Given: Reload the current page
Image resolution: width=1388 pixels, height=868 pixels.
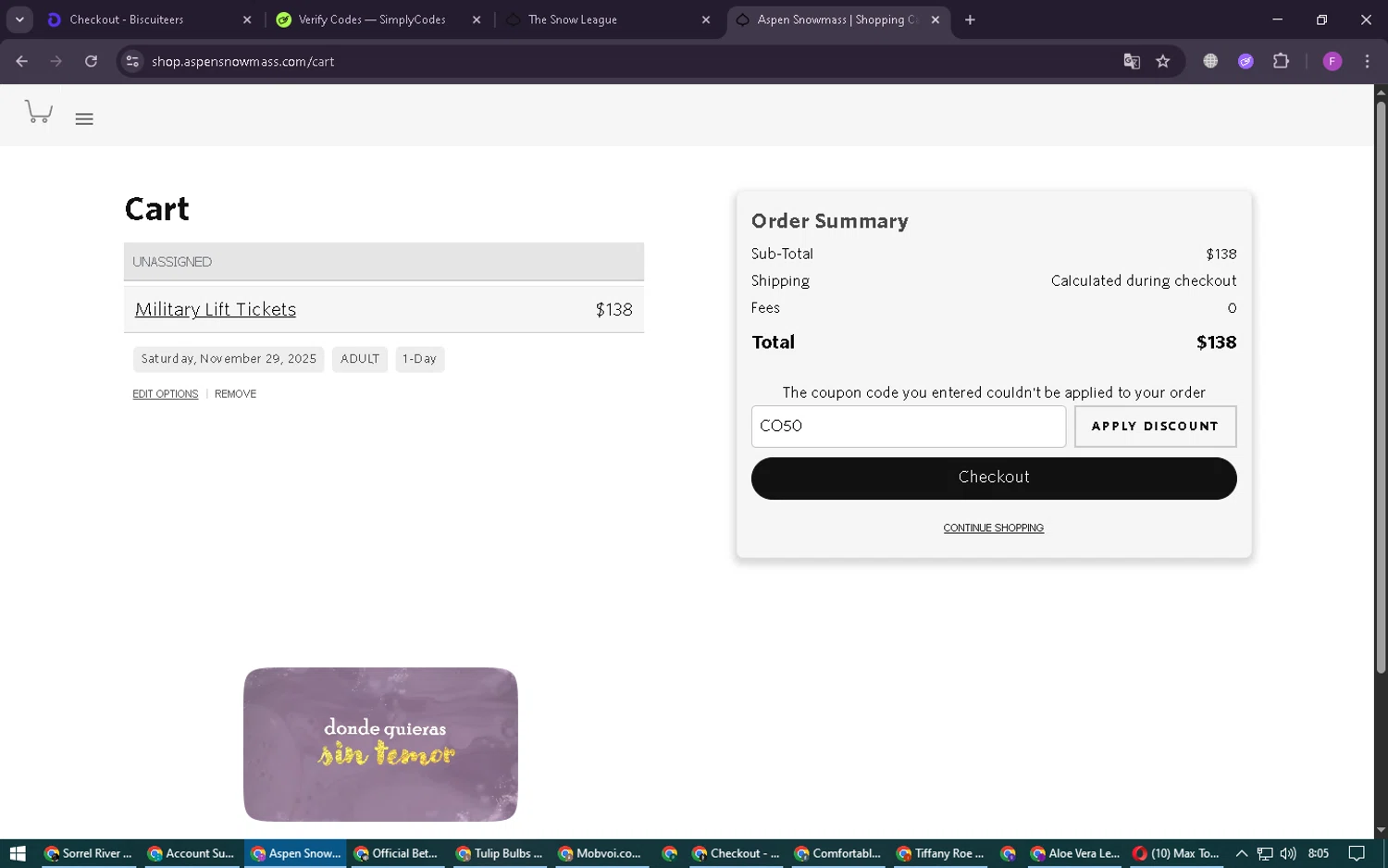Looking at the screenshot, I should pos(91,61).
